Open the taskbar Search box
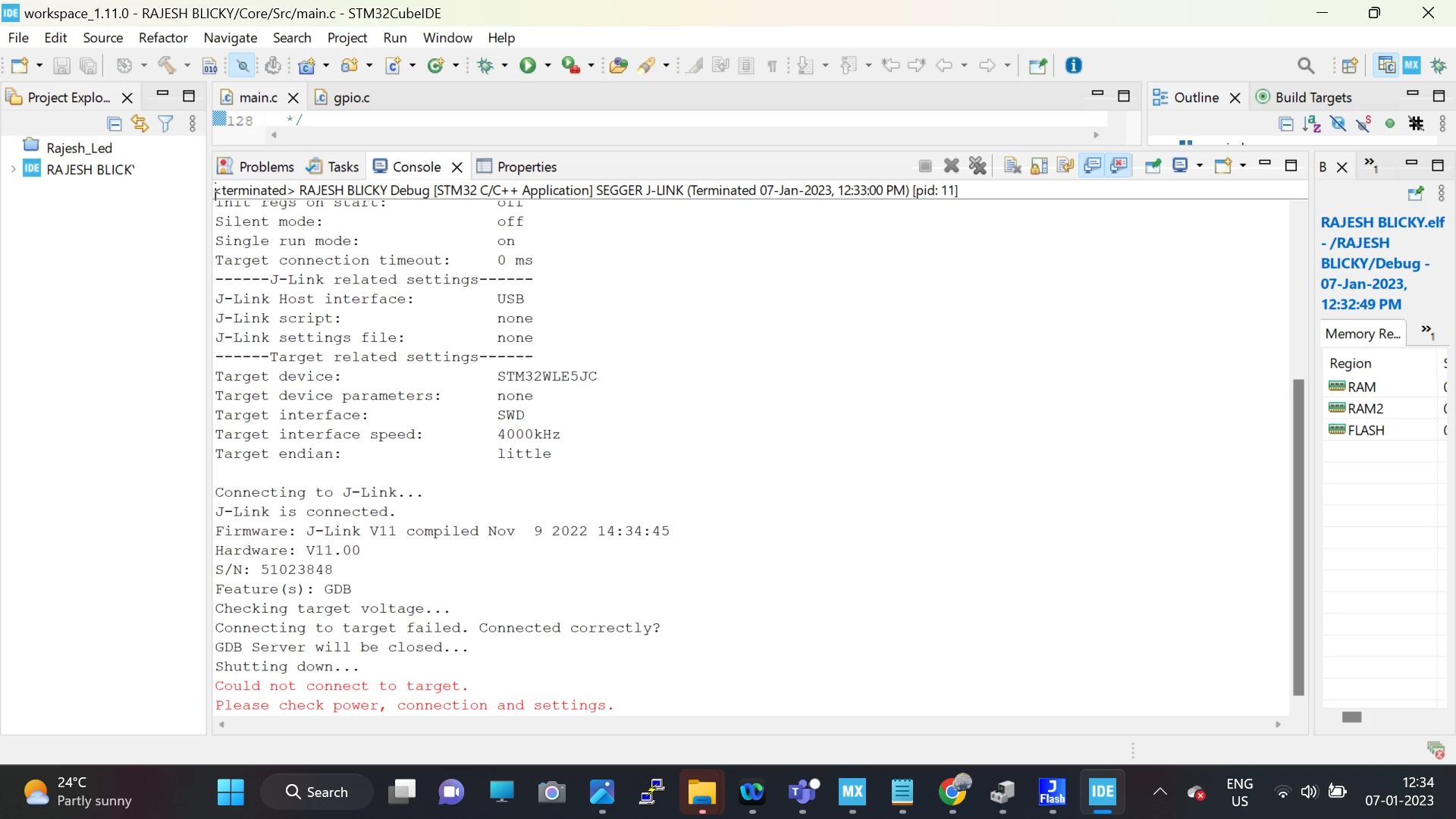1456x819 pixels. [x=317, y=792]
